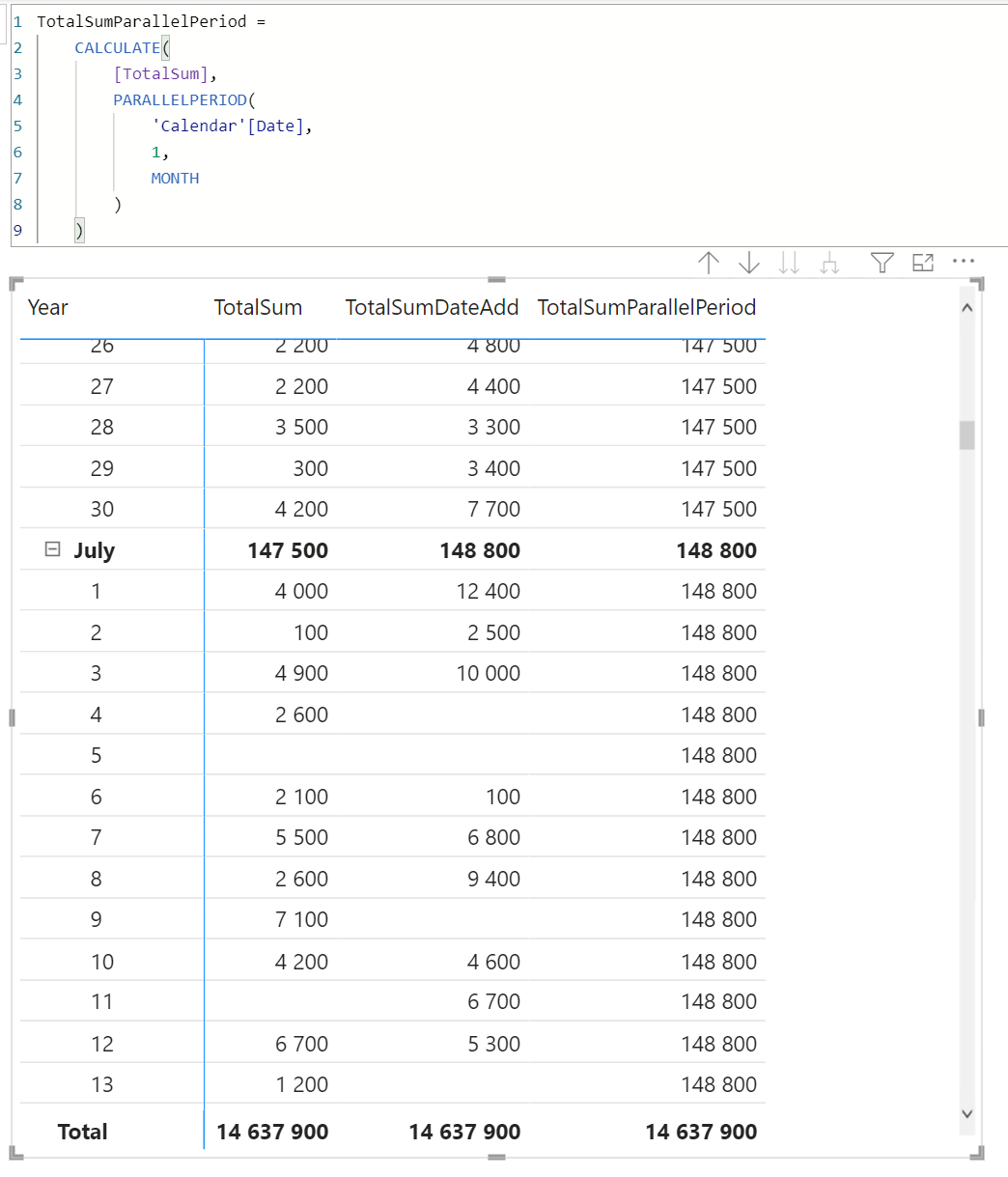Open focus mode icon

[x=923, y=263]
